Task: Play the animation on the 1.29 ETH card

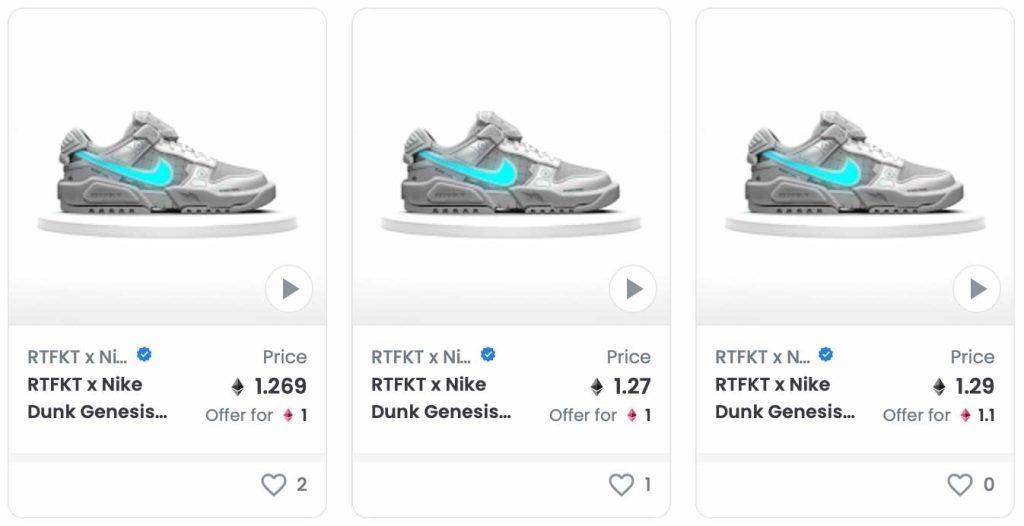Action: [x=977, y=289]
